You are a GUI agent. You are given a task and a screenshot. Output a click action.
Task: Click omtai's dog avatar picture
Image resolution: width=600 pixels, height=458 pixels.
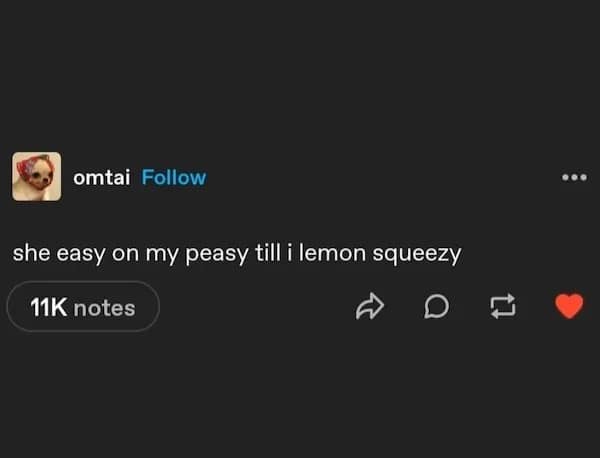(37, 177)
